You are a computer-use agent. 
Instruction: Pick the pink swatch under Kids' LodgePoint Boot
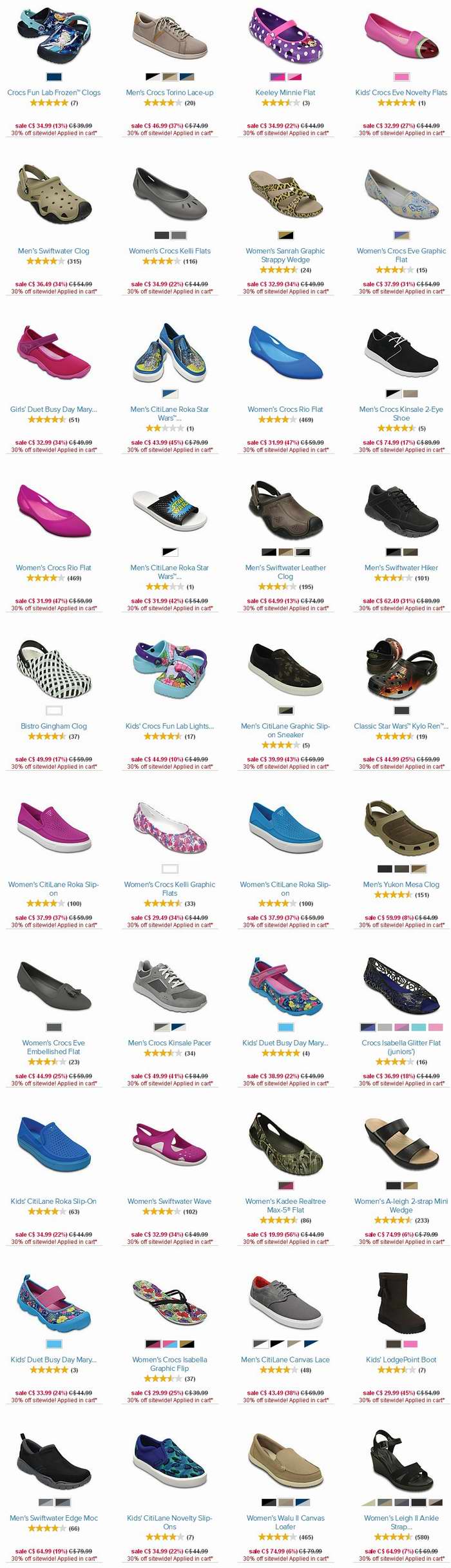(410, 1344)
